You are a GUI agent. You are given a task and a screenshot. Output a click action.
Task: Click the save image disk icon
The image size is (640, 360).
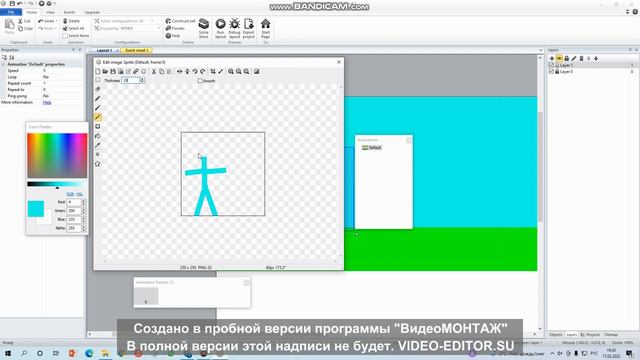(x=113, y=71)
